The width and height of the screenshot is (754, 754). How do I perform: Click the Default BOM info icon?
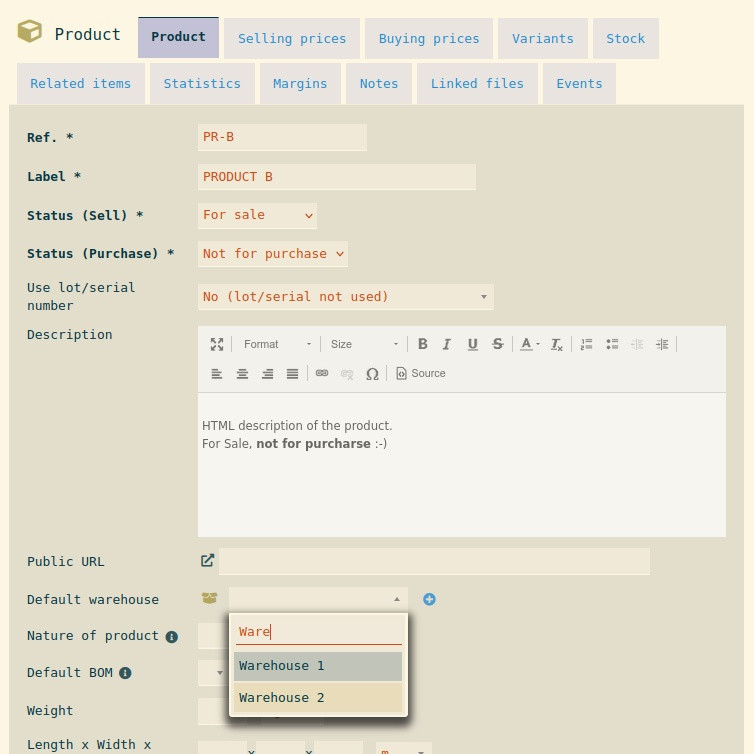click(x=125, y=673)
